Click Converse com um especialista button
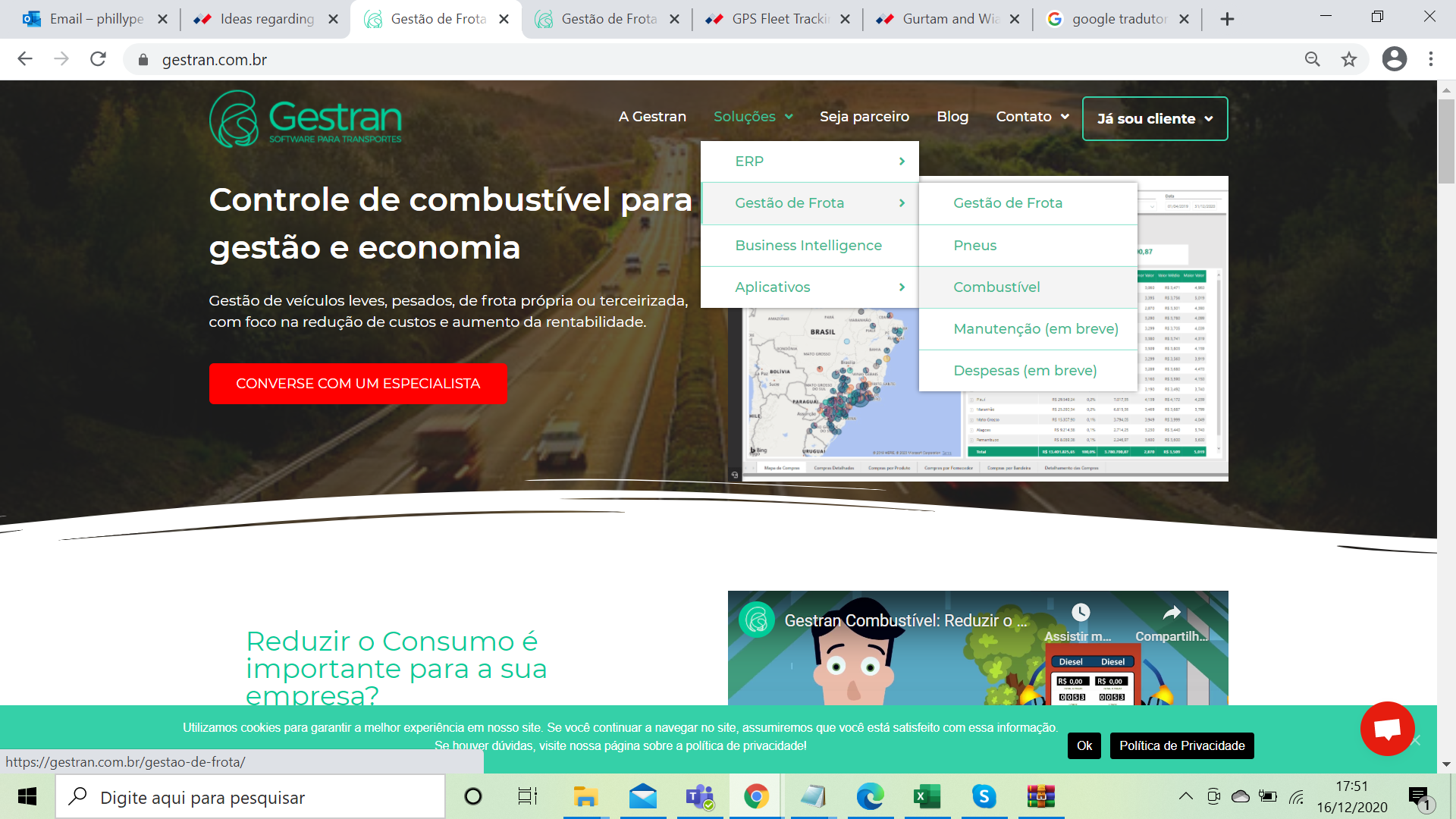1456x819 pixels. click(x=358, y=384)
